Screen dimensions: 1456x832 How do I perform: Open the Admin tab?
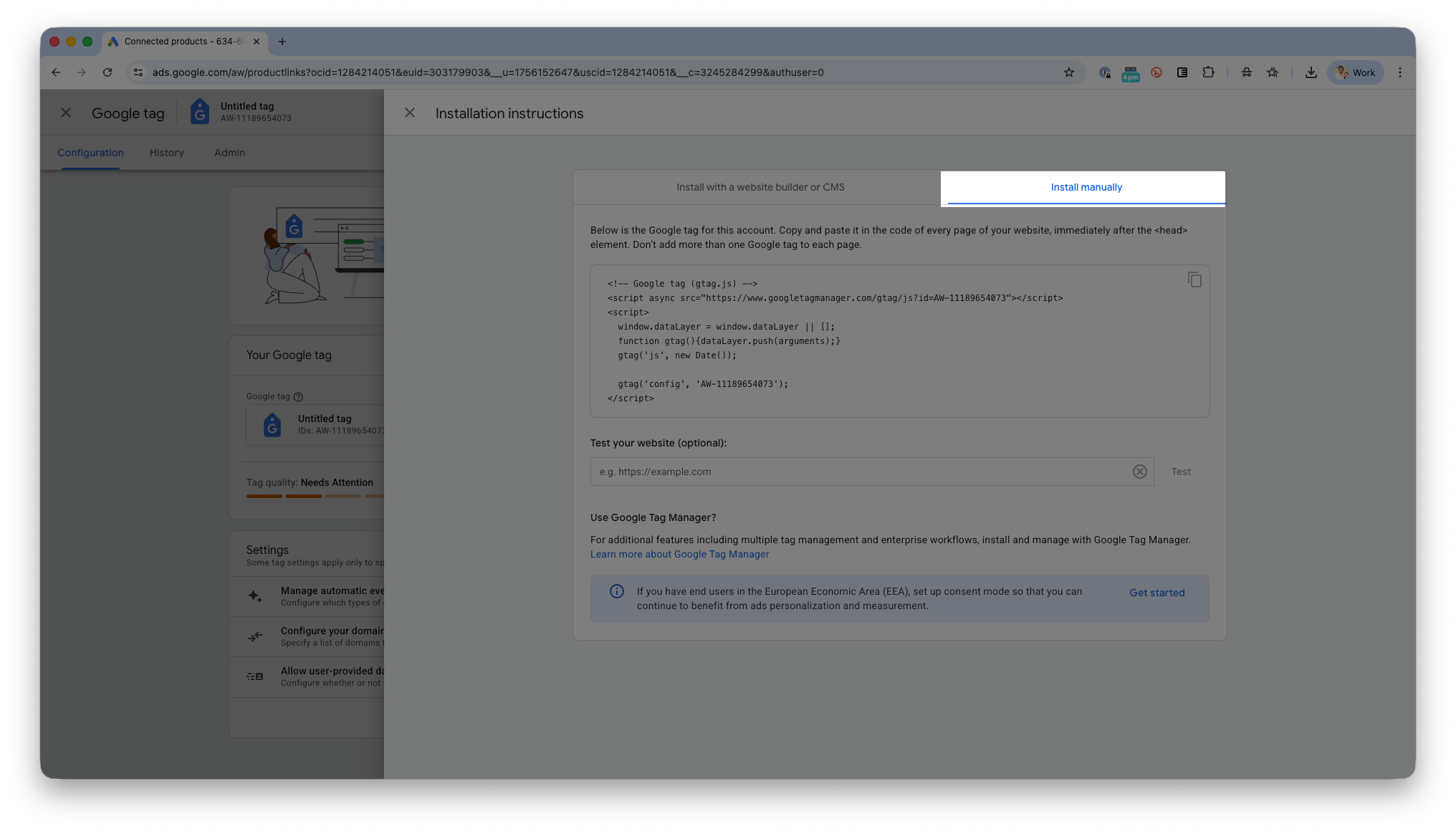(x=229, y=153)
